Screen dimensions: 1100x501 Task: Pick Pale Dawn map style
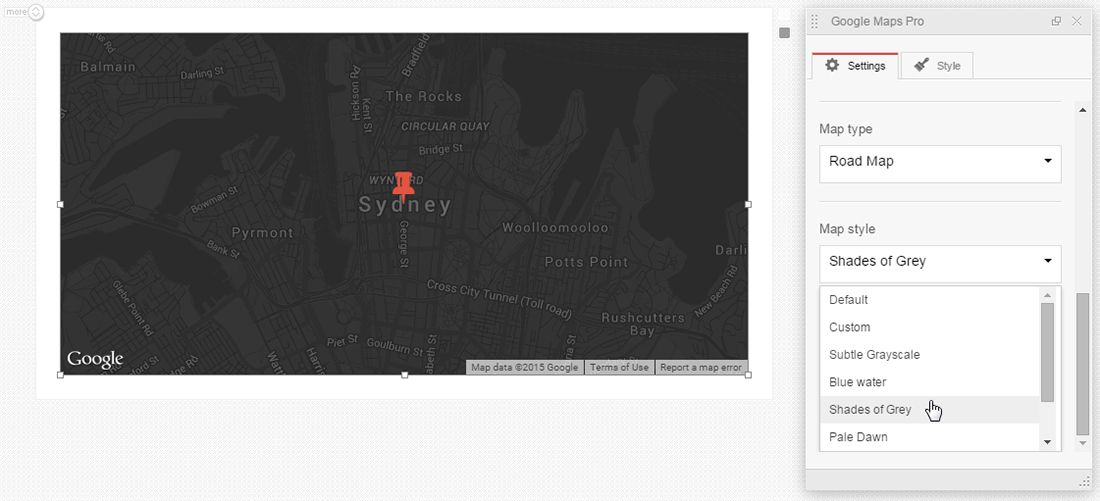coord(930,437)
